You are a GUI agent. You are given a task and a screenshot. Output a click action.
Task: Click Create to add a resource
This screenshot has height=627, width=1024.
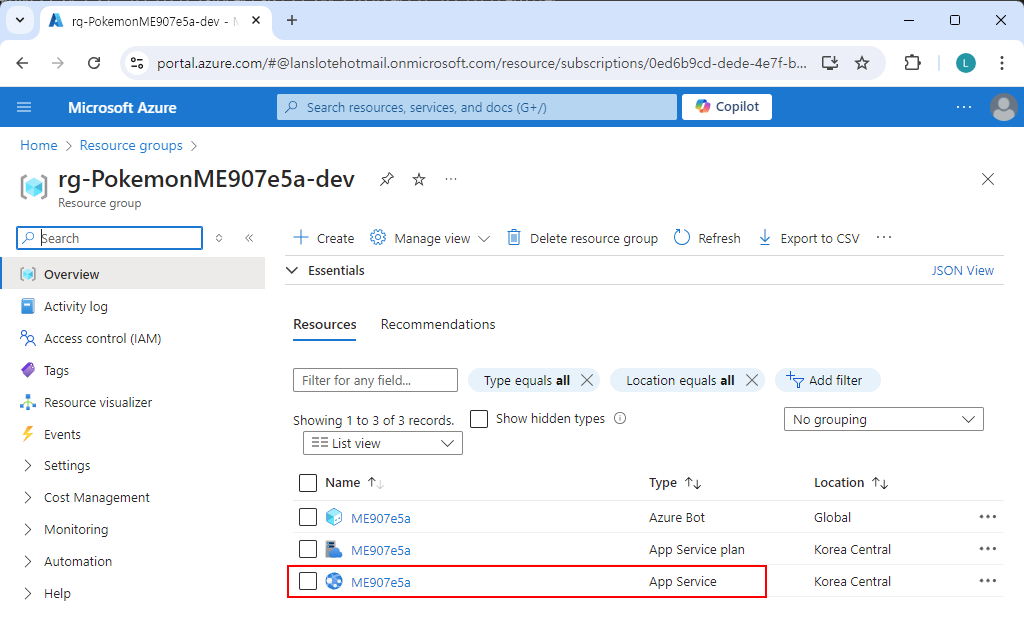tap(324, 238)
